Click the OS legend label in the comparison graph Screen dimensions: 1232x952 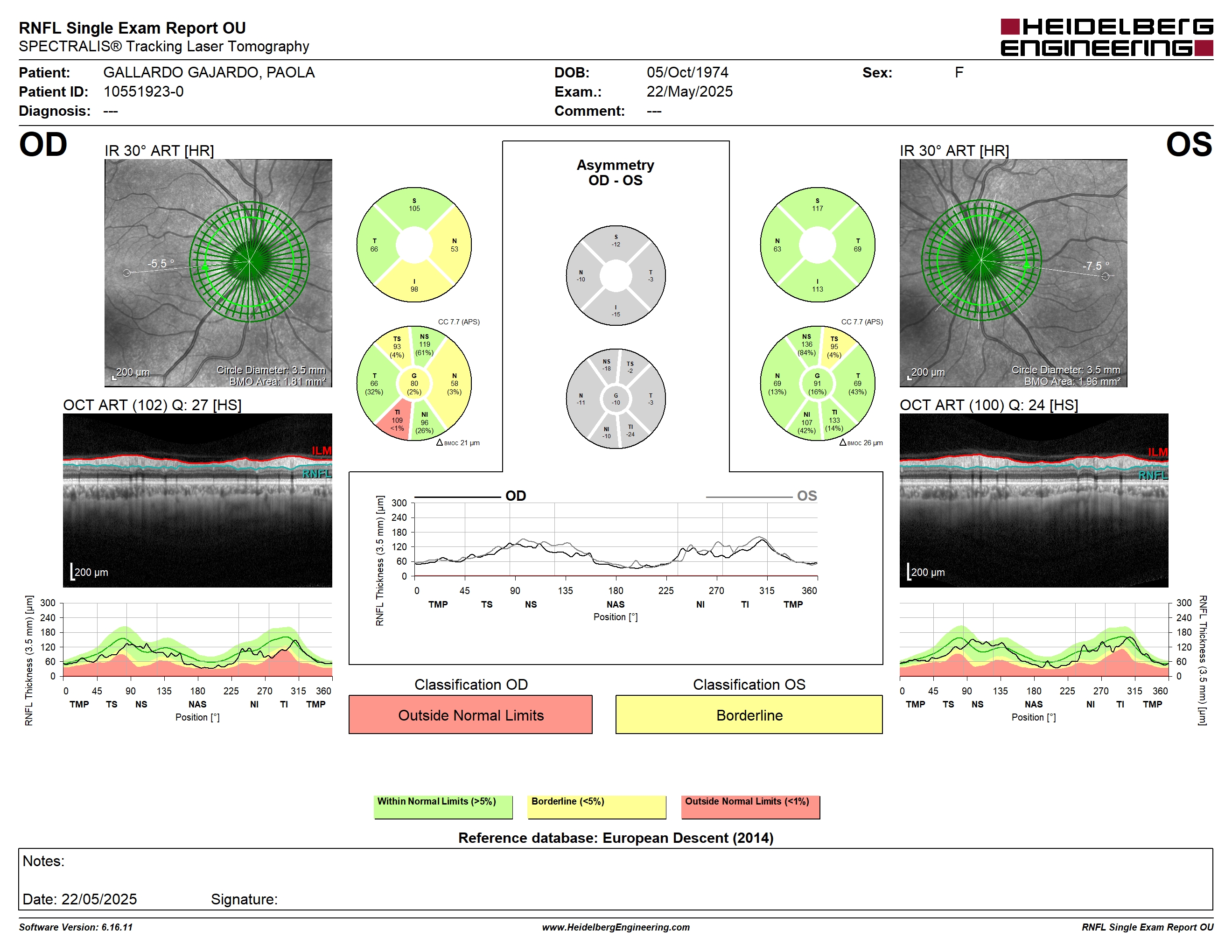807,496
